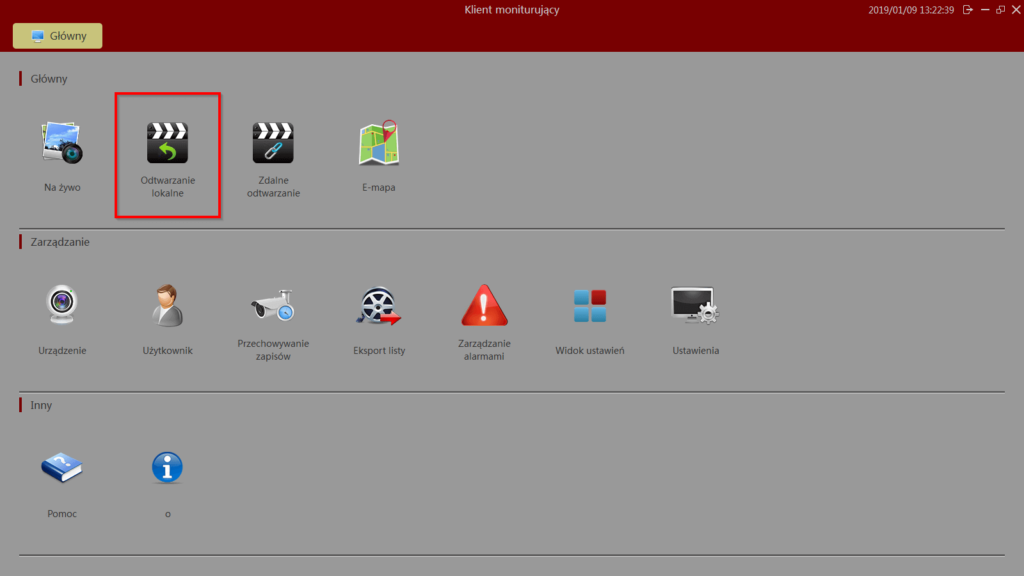Open the Na żywo live view module

pos(60,143)
